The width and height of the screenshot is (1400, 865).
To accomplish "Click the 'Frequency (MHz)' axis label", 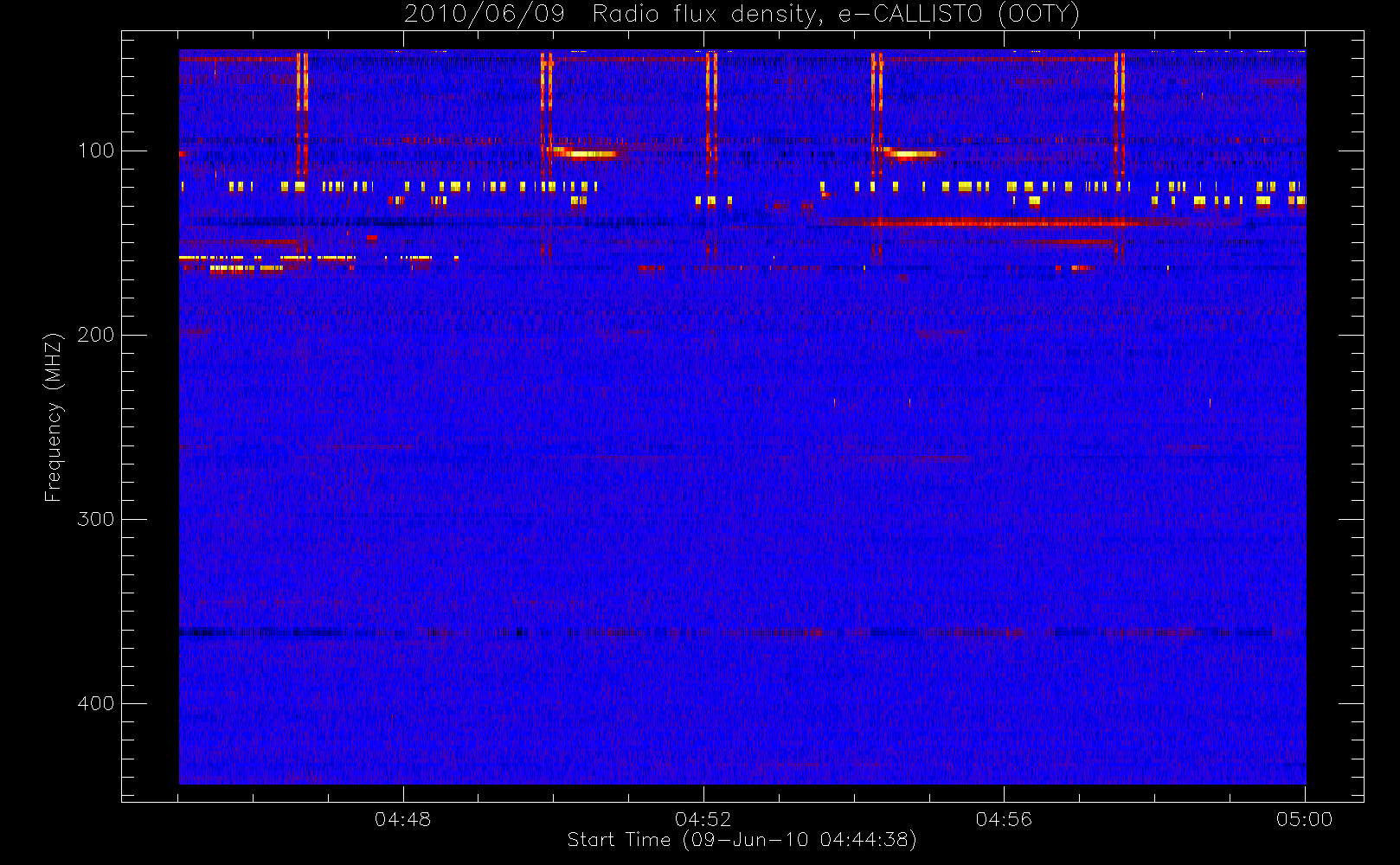I will tap(53, 417).
